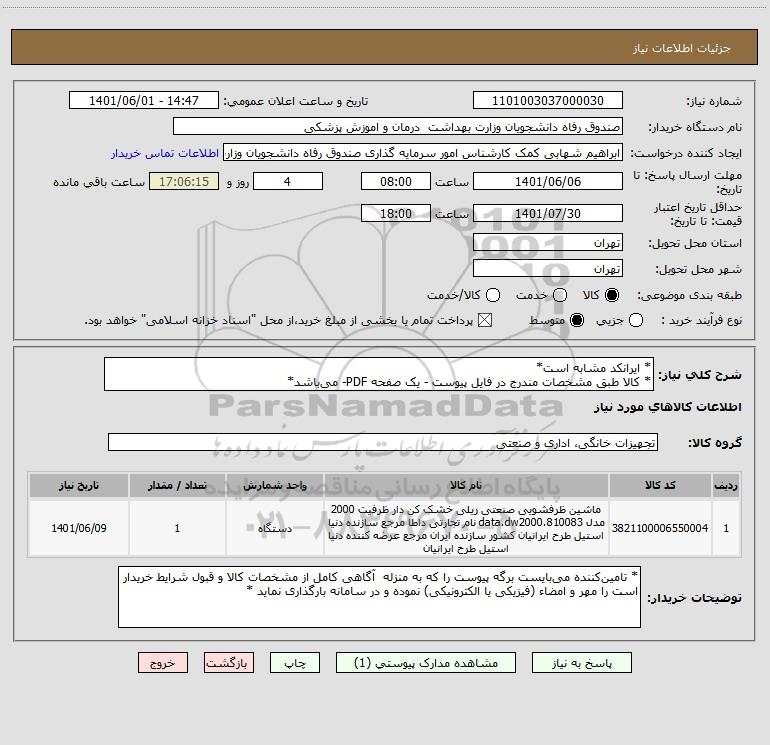Click price validity date 1401/07/30 field
Screen dimensions: 770x745
point(548,213)
